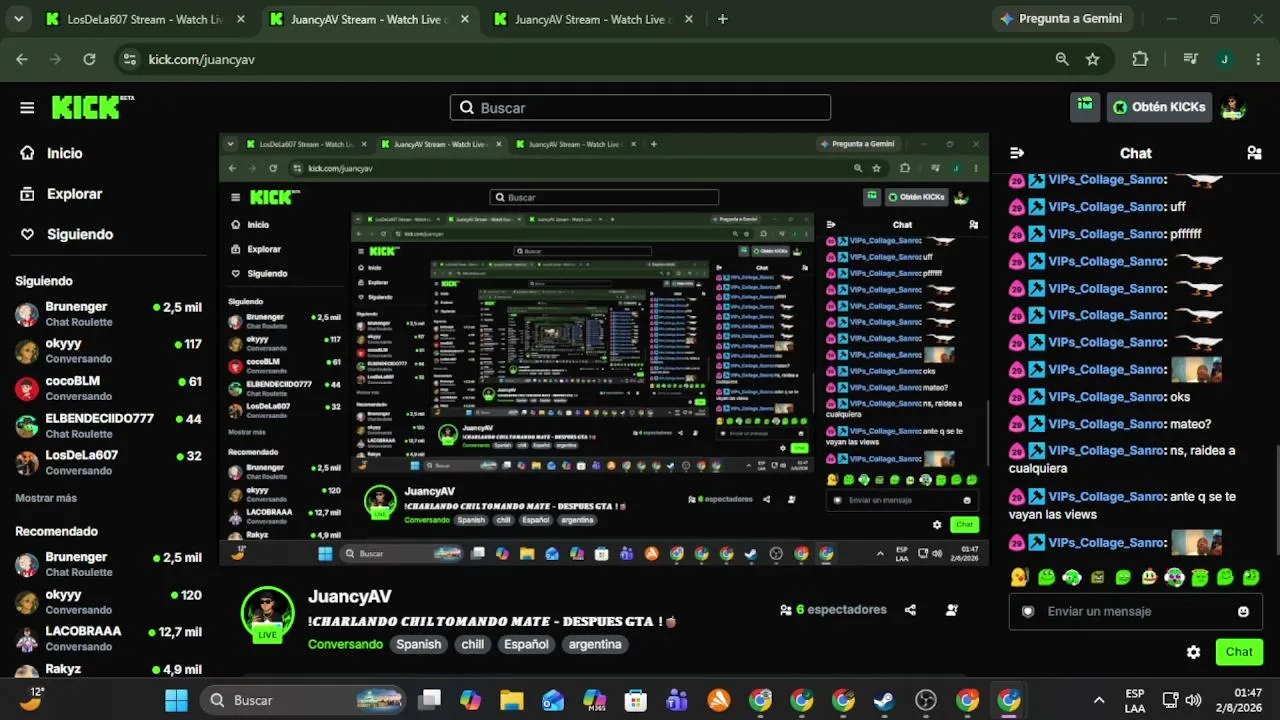
Task: Open LosDeLa607 channel in sidebar
Action: [x=108, y=463]
